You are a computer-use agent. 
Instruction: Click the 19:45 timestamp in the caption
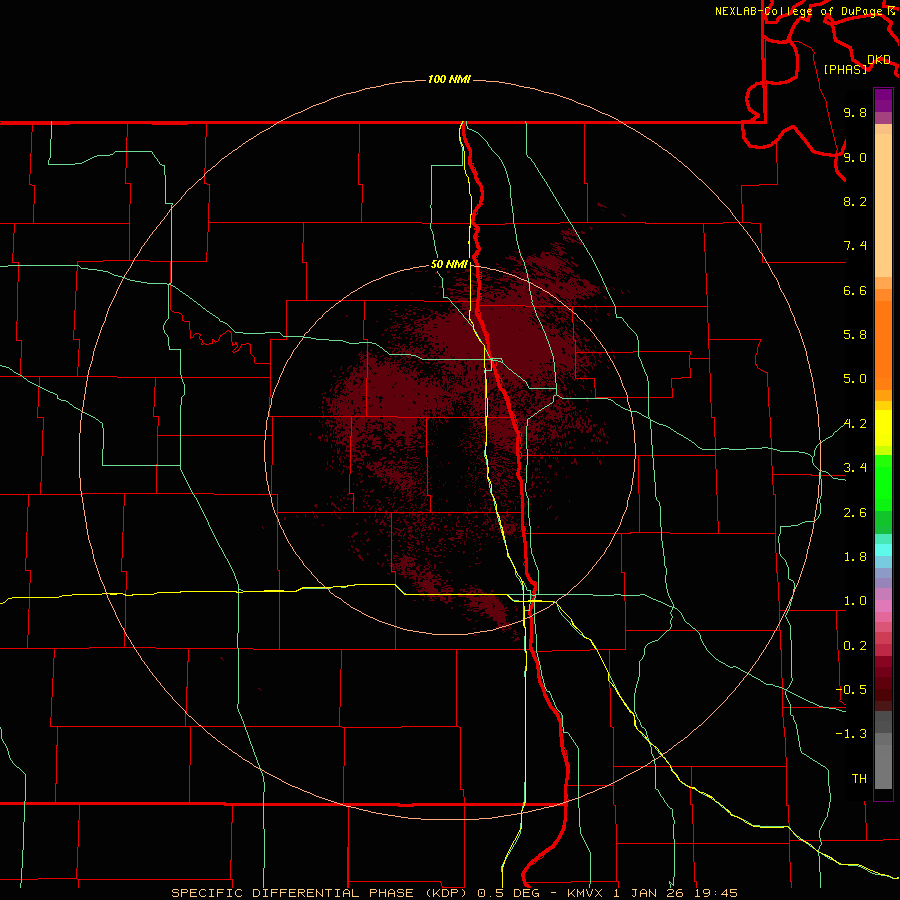(715, 893)
